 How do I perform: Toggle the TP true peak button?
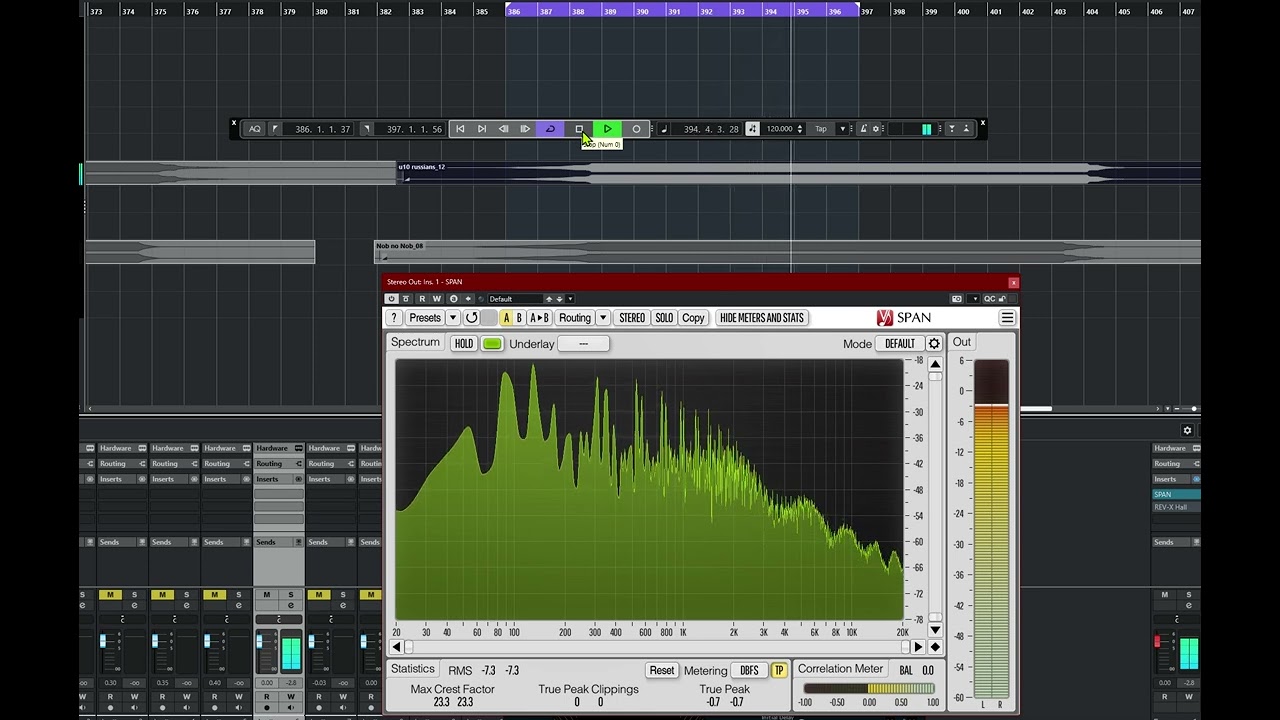[x=779, y=670]
